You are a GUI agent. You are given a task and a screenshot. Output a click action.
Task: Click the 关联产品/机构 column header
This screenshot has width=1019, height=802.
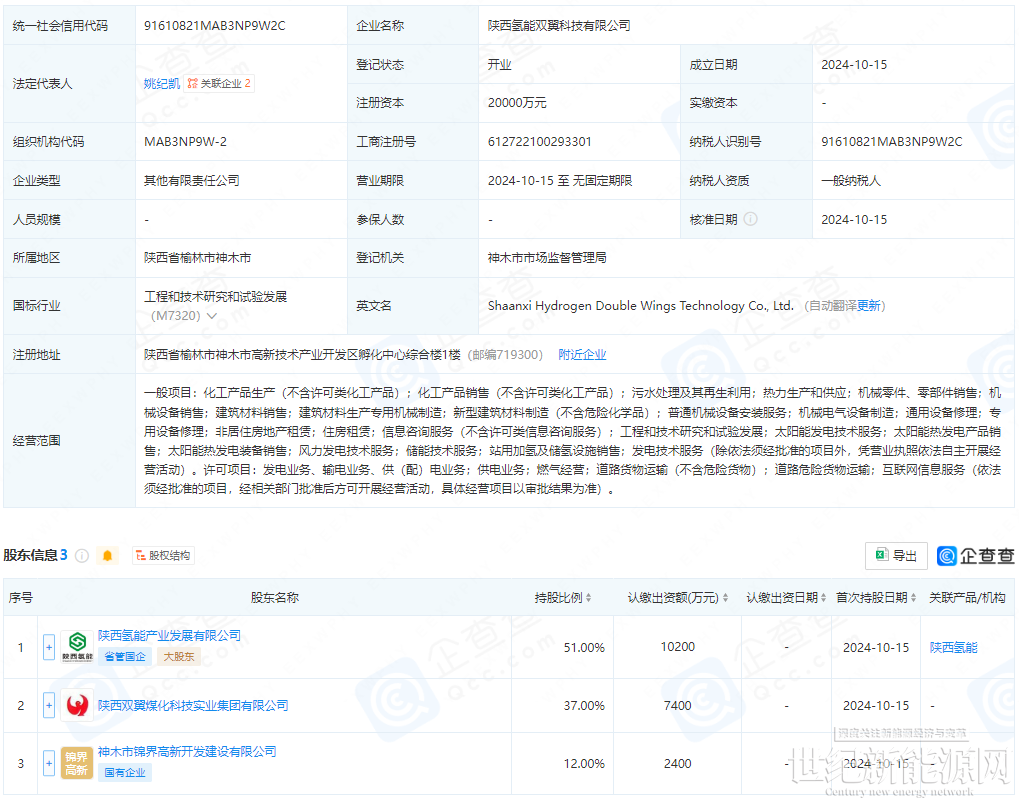[967, 597]
